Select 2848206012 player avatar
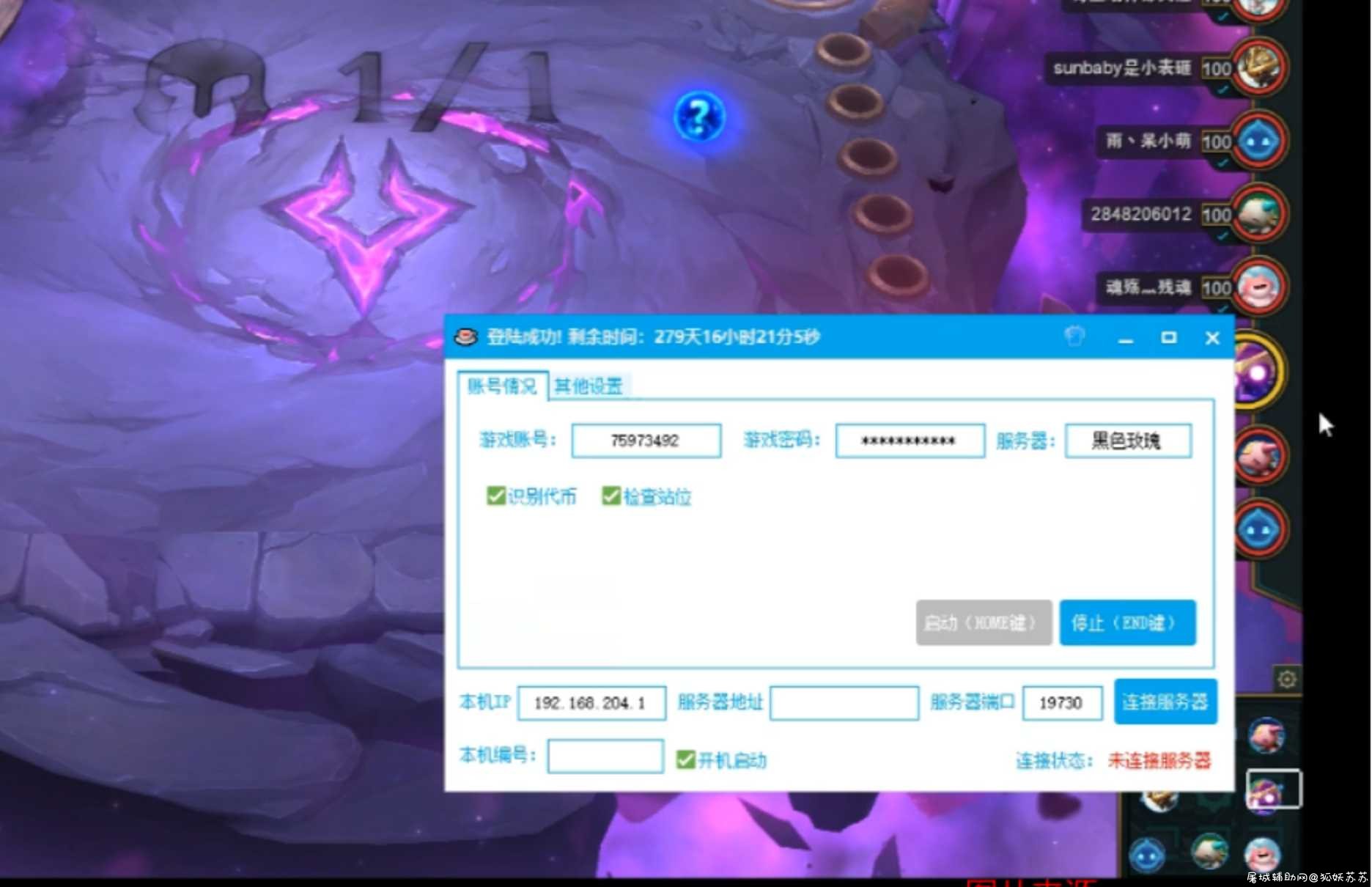This screenshot has width=1372, height=887. click(1260, 213)
